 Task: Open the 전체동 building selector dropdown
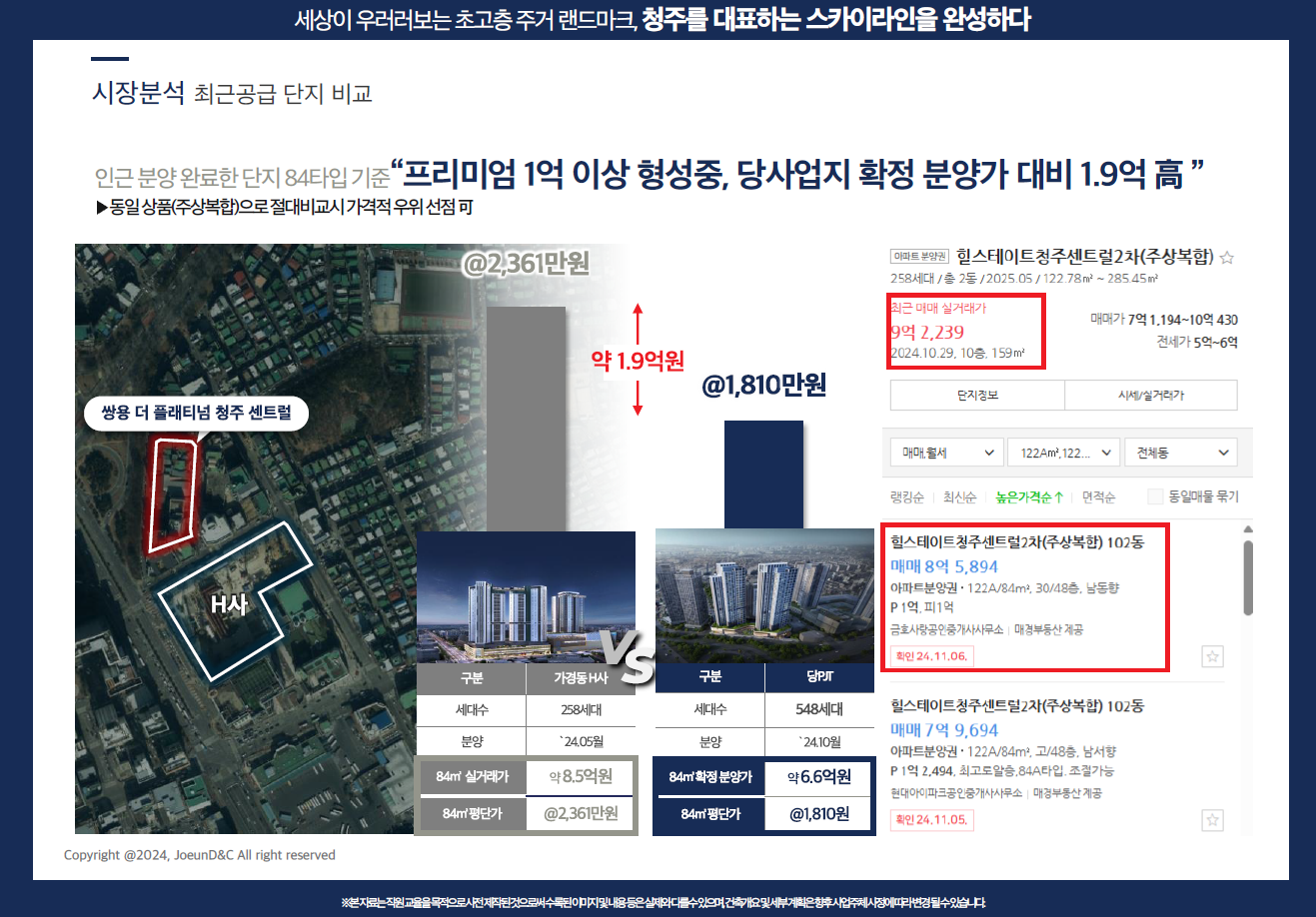1181,453
